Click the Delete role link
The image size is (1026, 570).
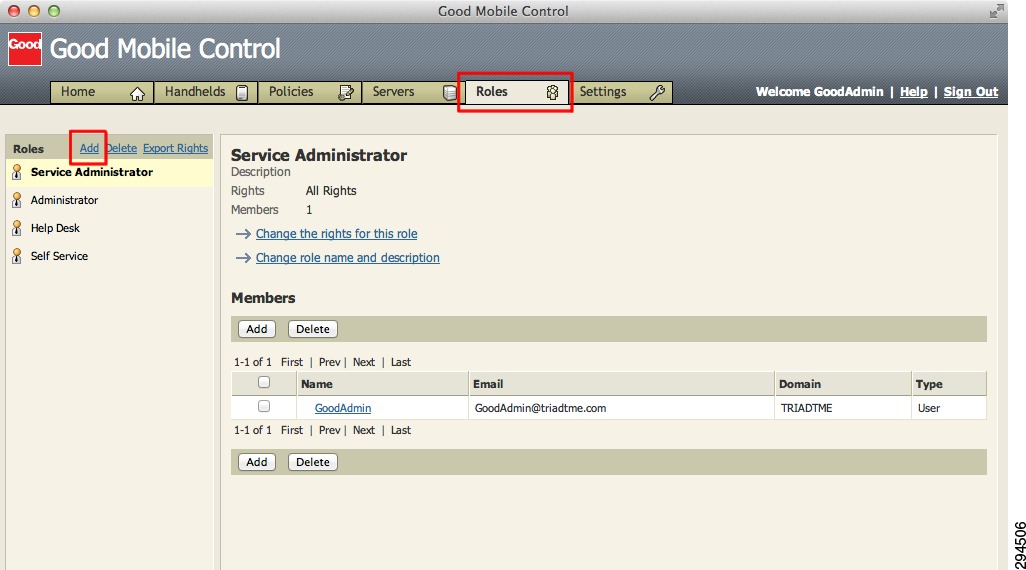pyautogui.click(x=122, y=148)
